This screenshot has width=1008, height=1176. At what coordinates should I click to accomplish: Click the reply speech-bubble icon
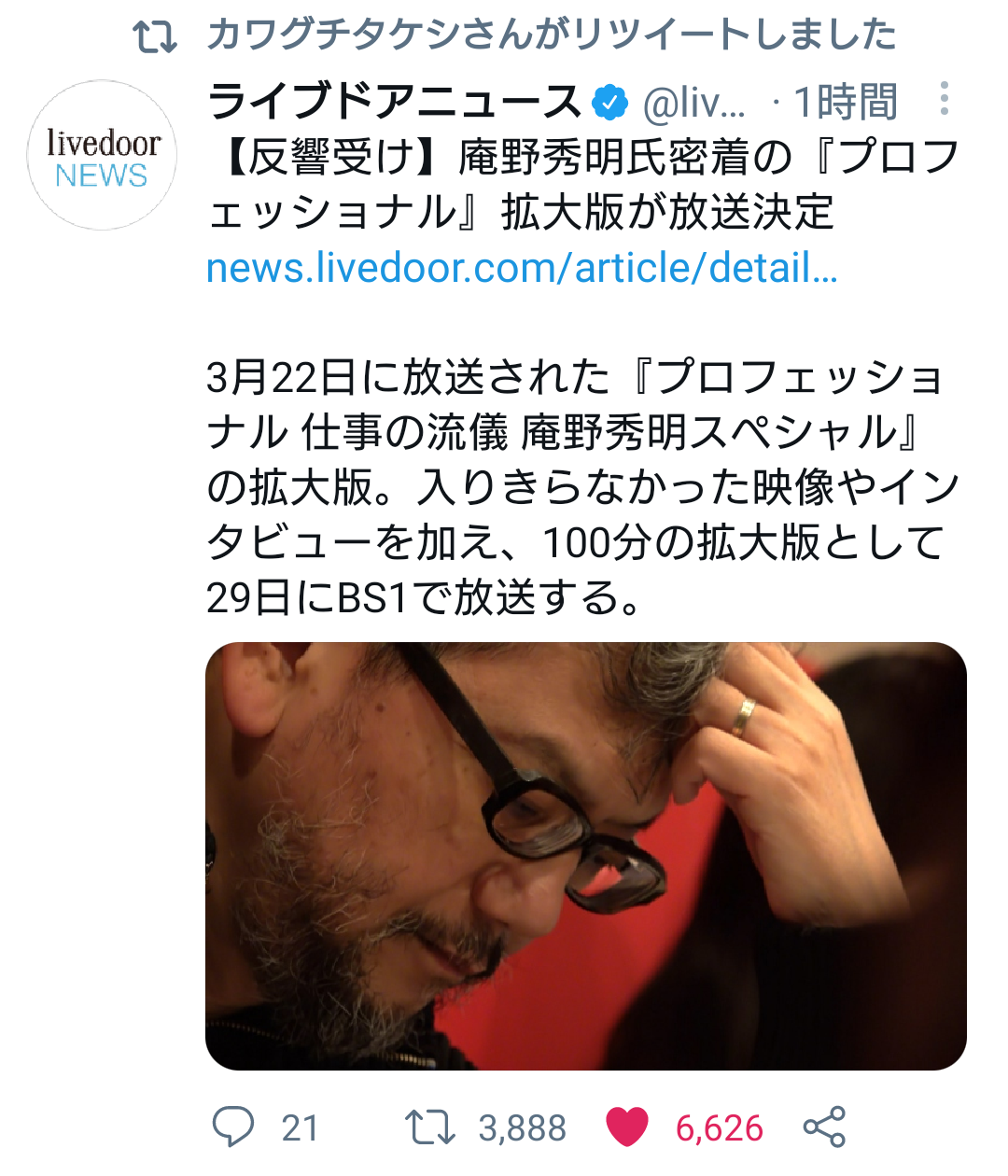[233, 1127]
